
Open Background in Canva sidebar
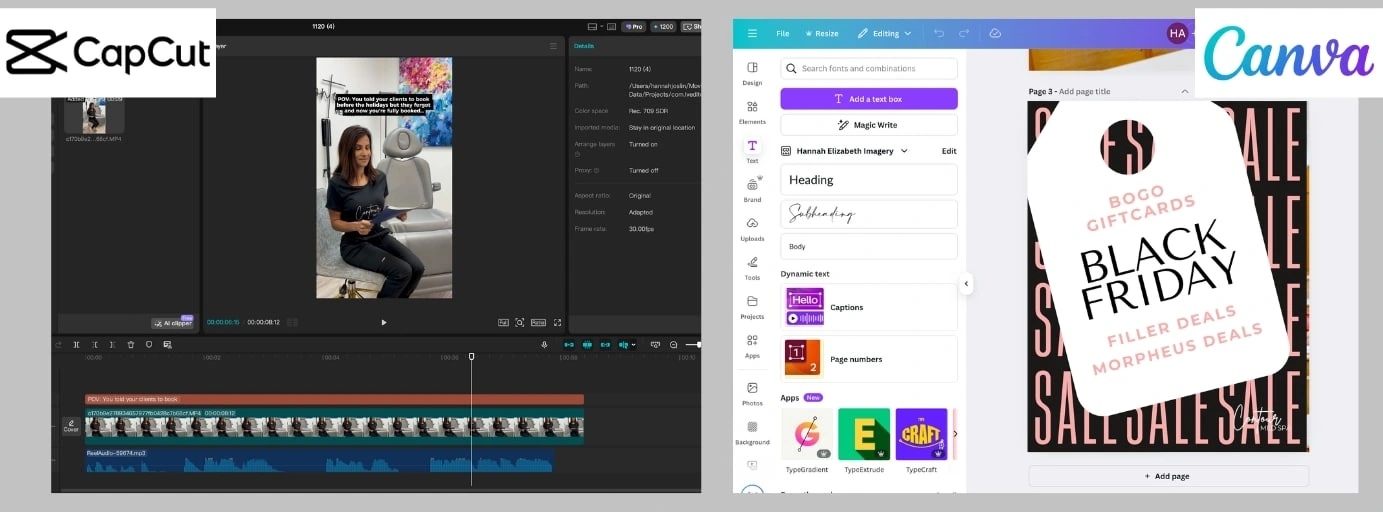tap(752, 431)
